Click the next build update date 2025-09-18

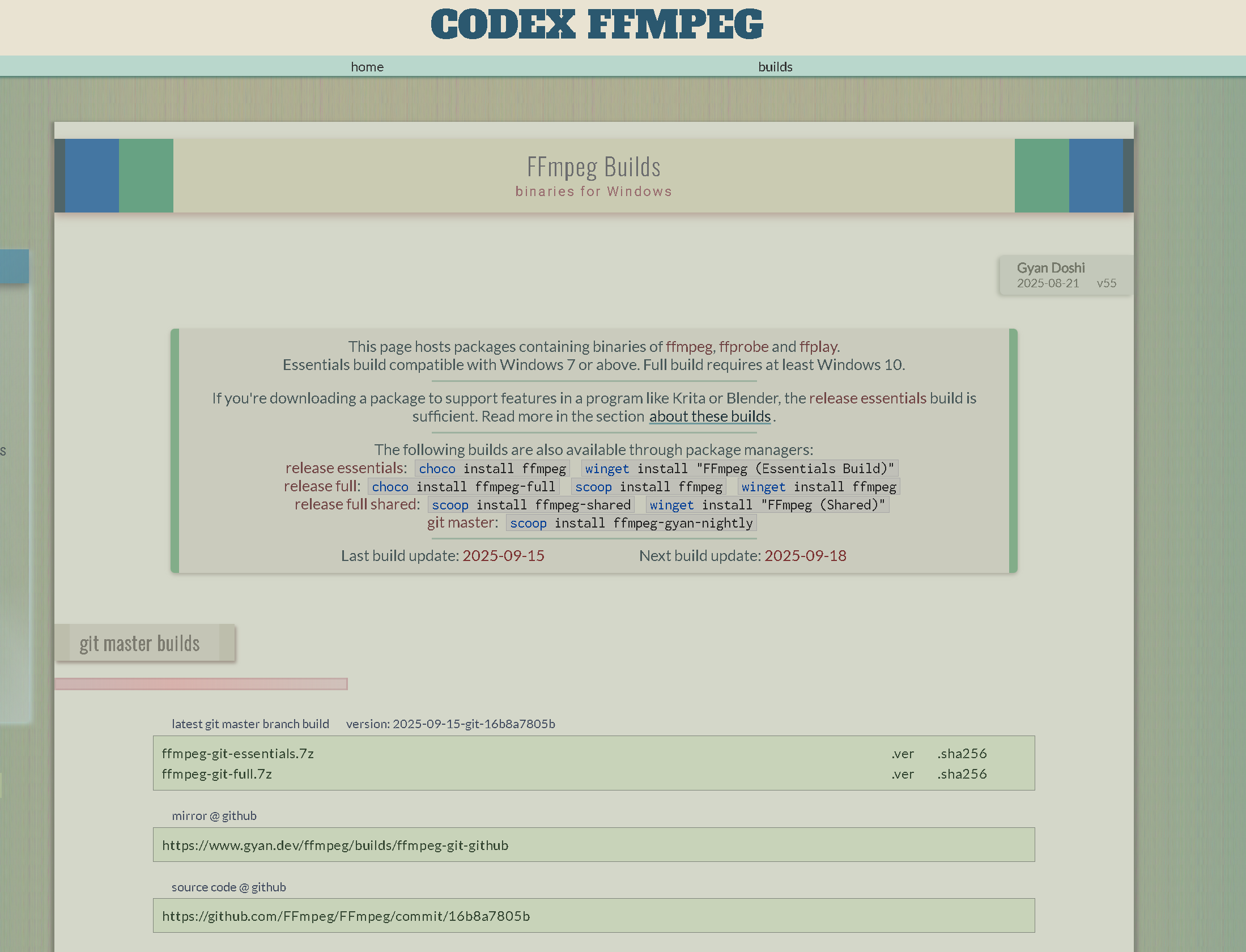pyautogui.click(x=805, y=556)
